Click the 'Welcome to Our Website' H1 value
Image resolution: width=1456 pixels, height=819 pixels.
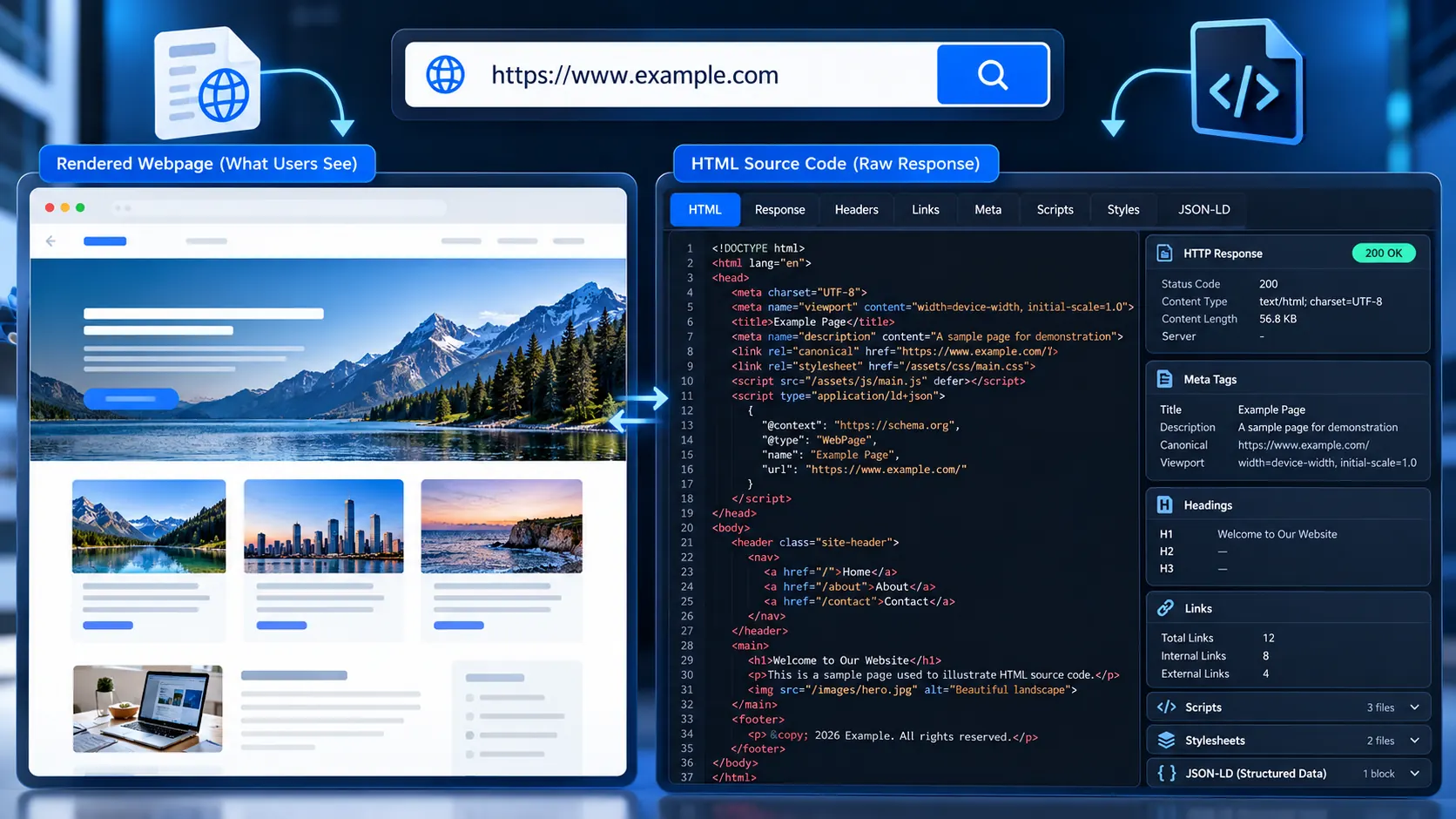click(1277, 534)
